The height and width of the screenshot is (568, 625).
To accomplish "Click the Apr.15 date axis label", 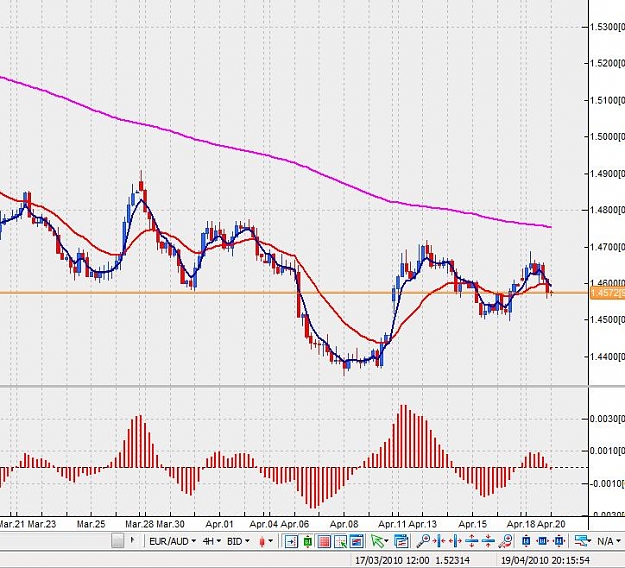I will [472, 524].
